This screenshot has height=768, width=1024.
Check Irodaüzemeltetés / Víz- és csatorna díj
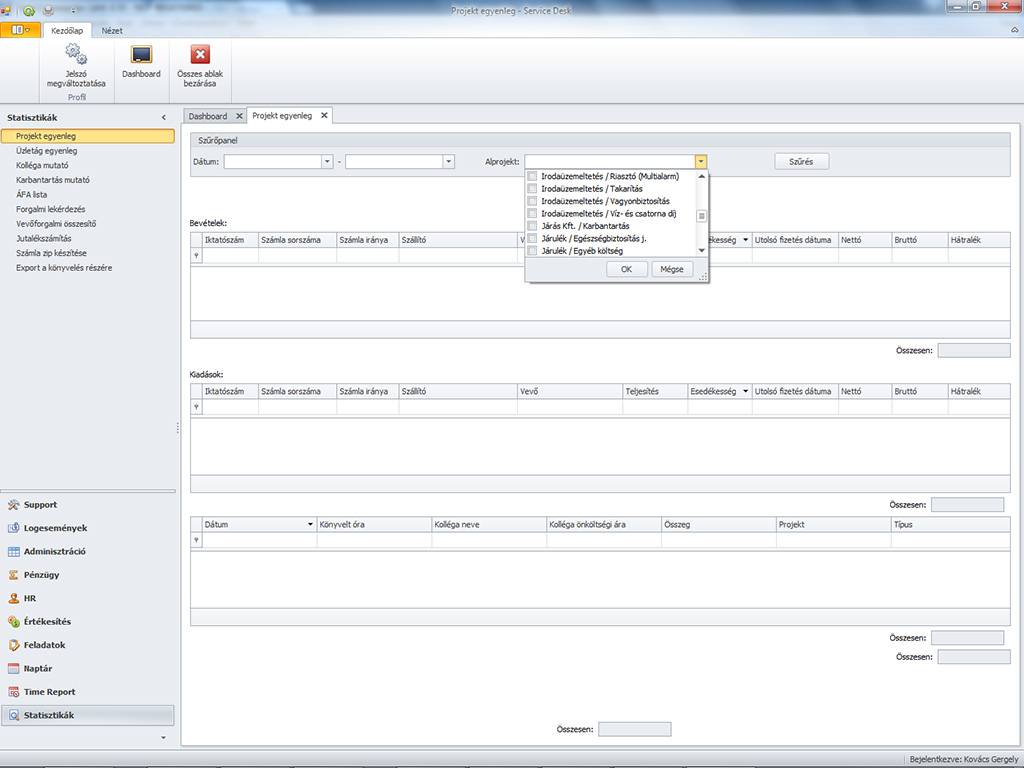[x=532, y=214]
